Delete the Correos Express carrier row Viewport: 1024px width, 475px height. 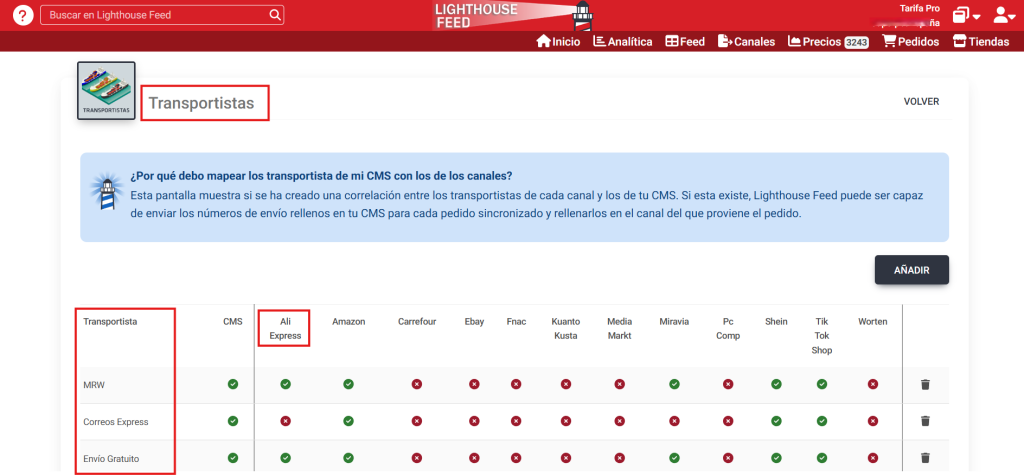pos(925,421)
